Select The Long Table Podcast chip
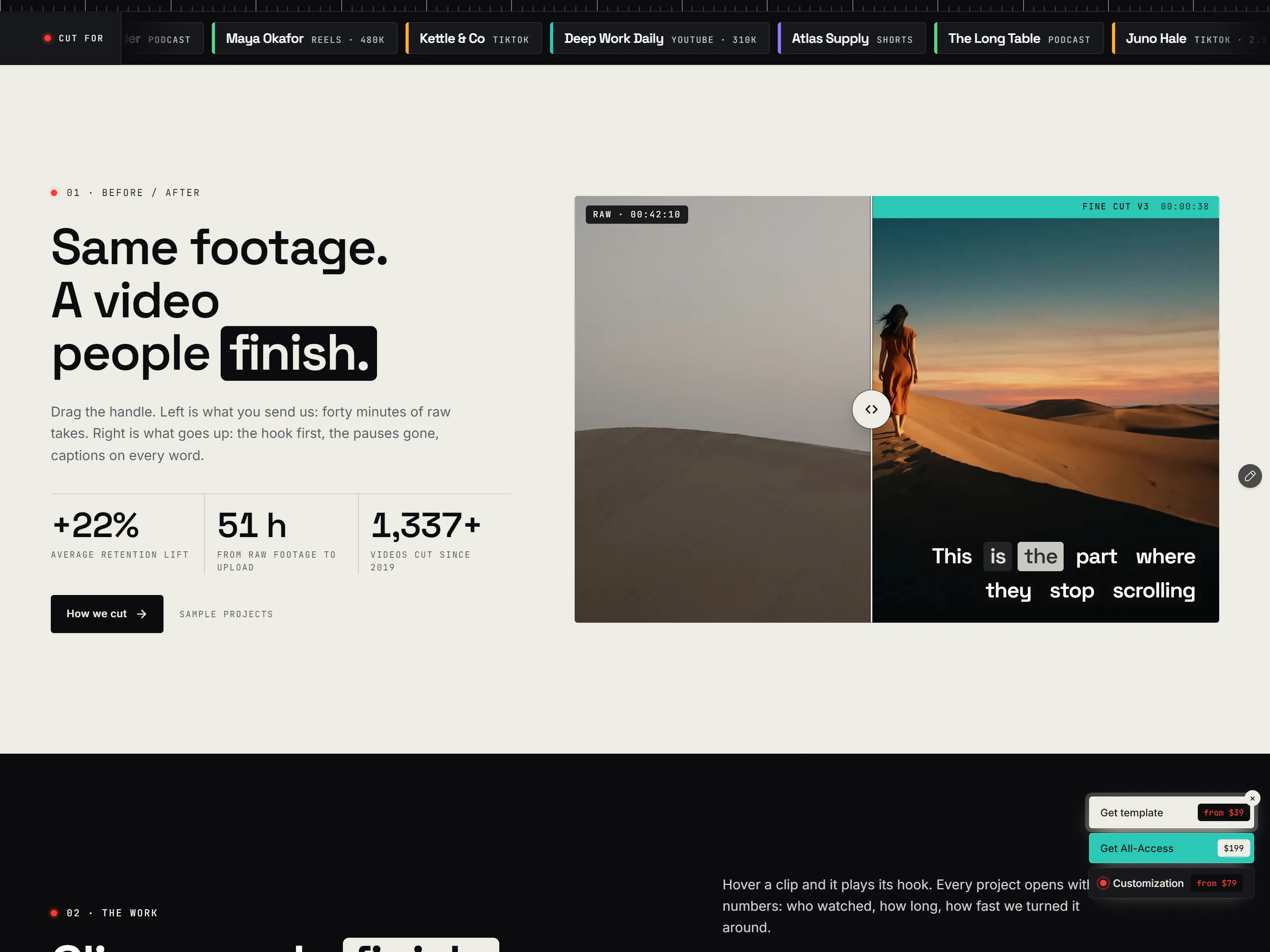 (1018, 38)
